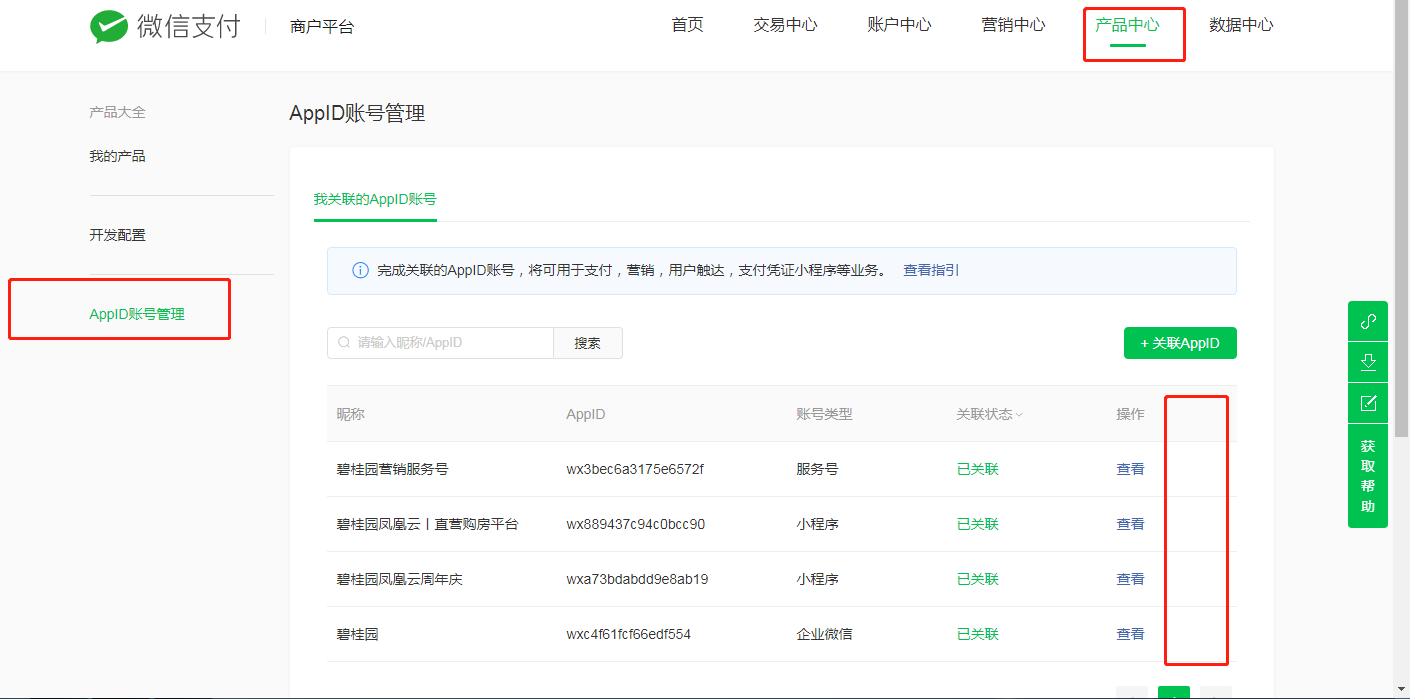Image resolution: width=1410 pixels, height=699 pixels.
Task: Click 查看 for the 碧桂园 企业微信 row
Action: click(1130, 634)
